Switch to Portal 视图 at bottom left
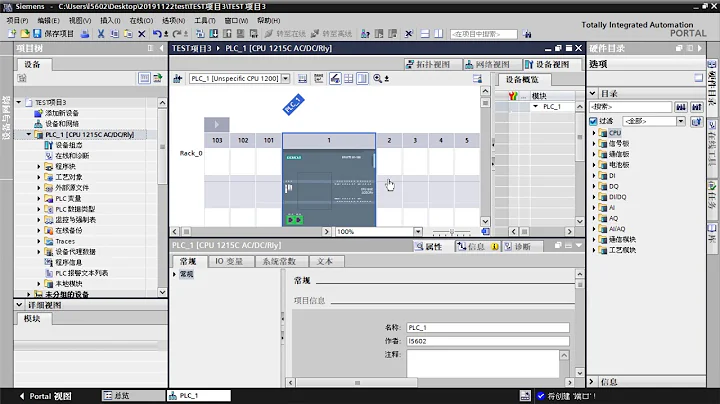 [45, 396]
